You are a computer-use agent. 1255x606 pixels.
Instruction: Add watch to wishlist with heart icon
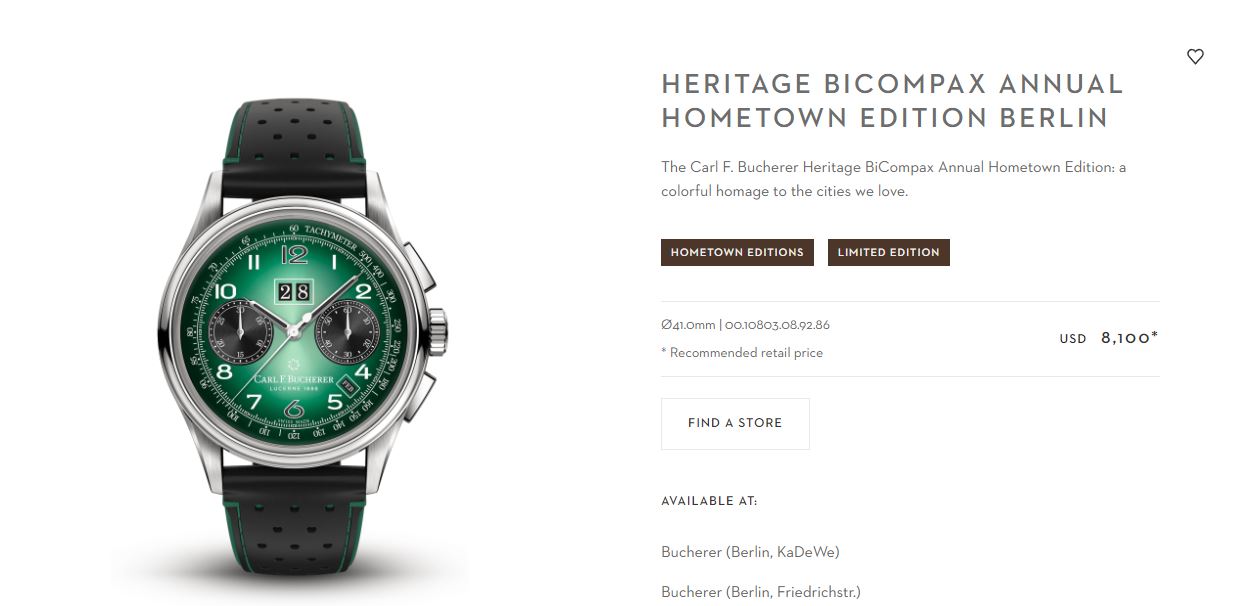pyautogui.click(x=1195, y=57)
